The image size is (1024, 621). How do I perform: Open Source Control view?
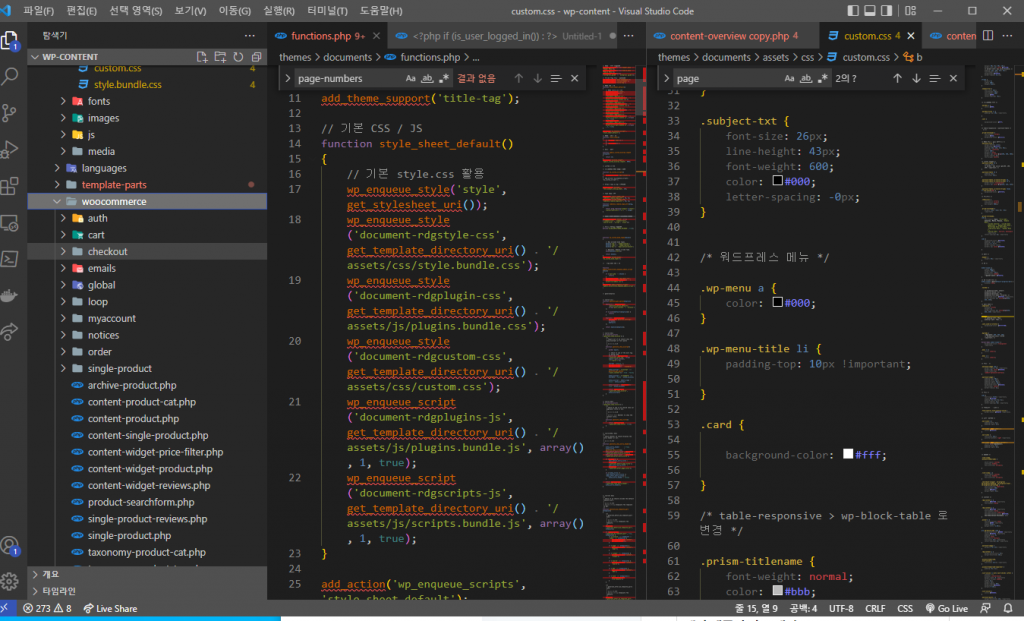[10, 113]
